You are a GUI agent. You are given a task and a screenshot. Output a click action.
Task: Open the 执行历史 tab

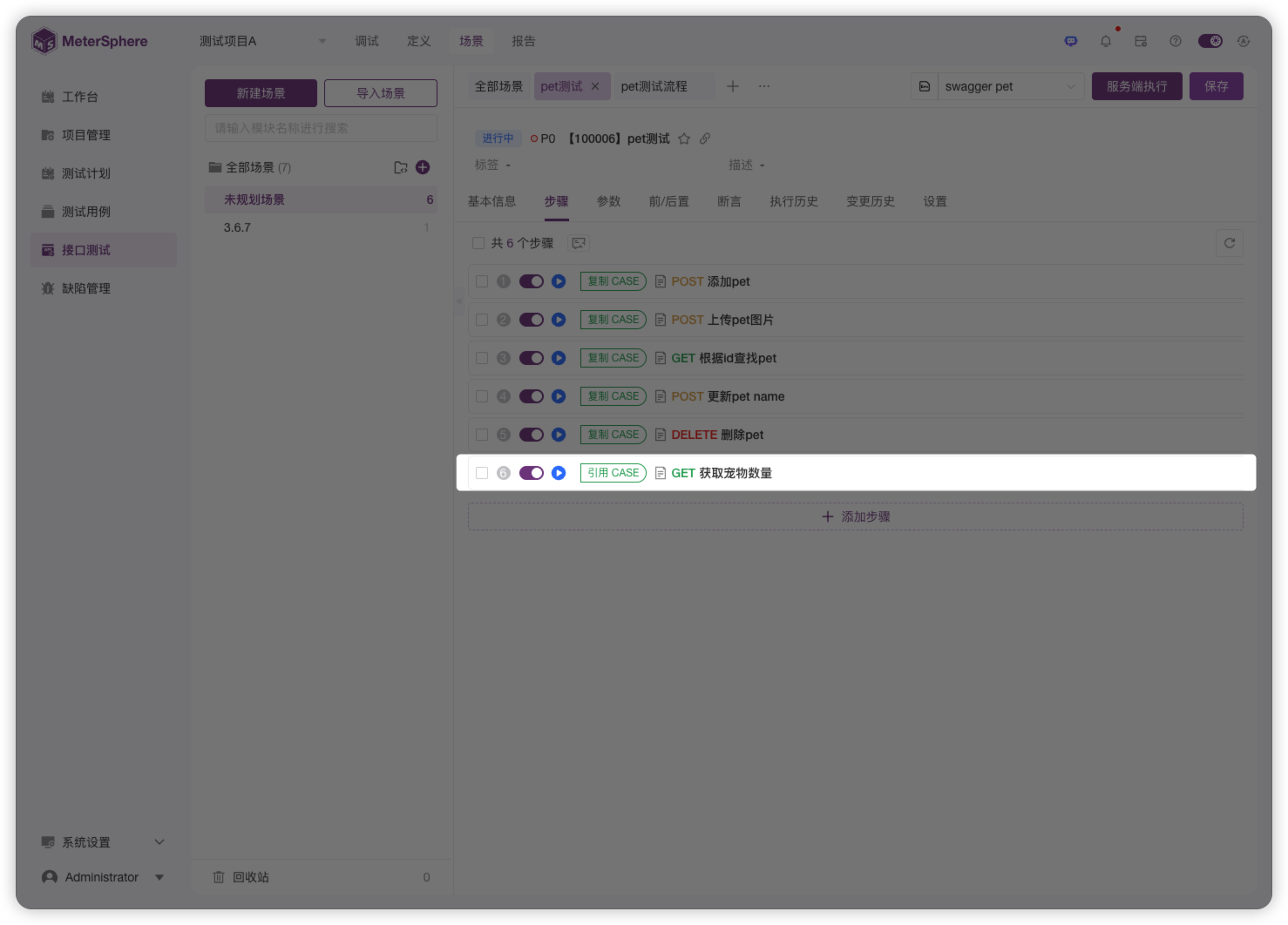click(x=793, y=201)
